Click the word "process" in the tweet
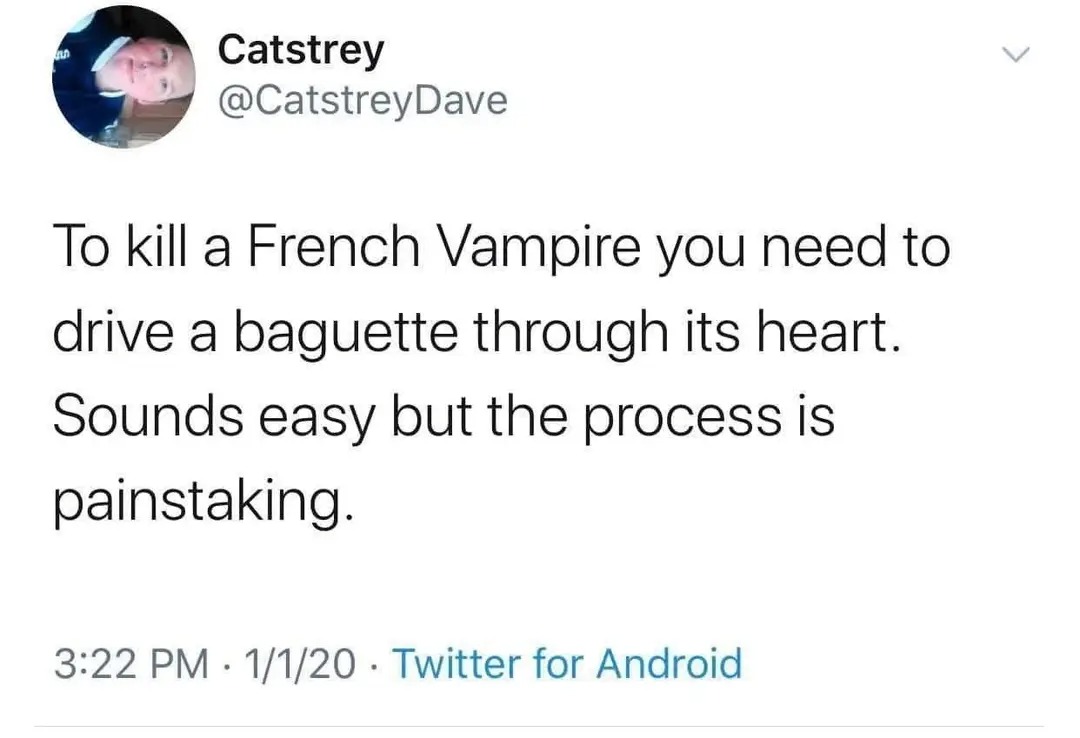This screenshot has width=1080, height=738. 683,418
